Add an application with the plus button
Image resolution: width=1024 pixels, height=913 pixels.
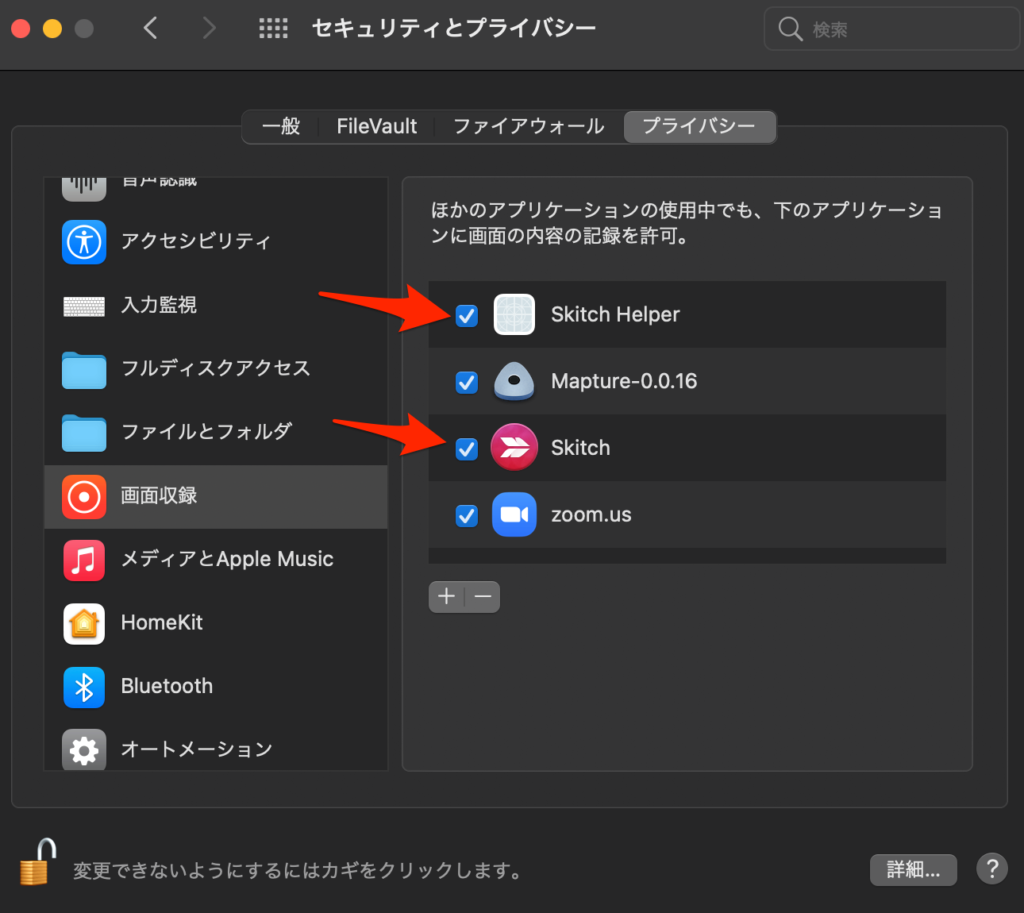click(447, 596)
